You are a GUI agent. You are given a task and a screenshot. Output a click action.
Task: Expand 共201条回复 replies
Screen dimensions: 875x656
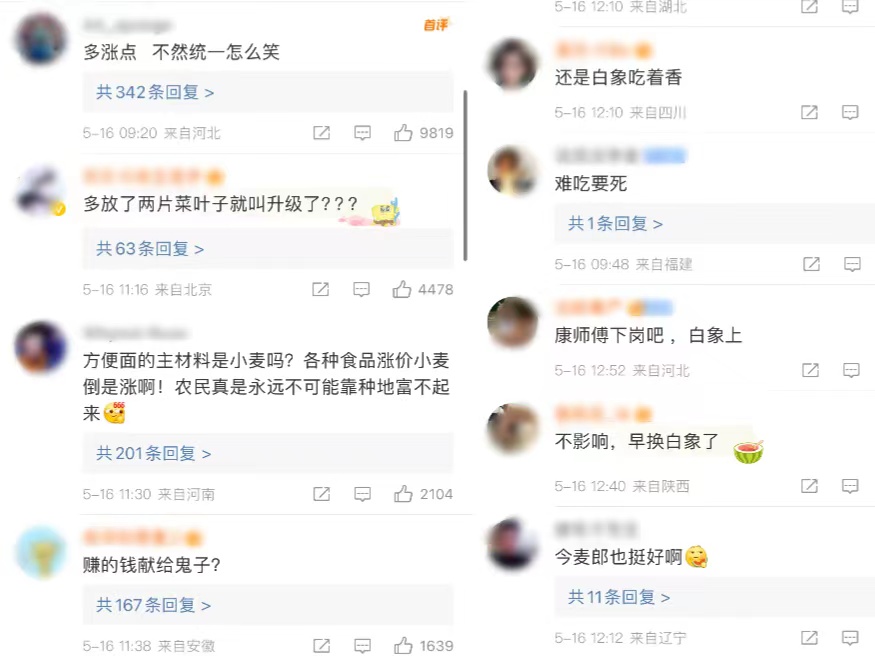(153, 454)
